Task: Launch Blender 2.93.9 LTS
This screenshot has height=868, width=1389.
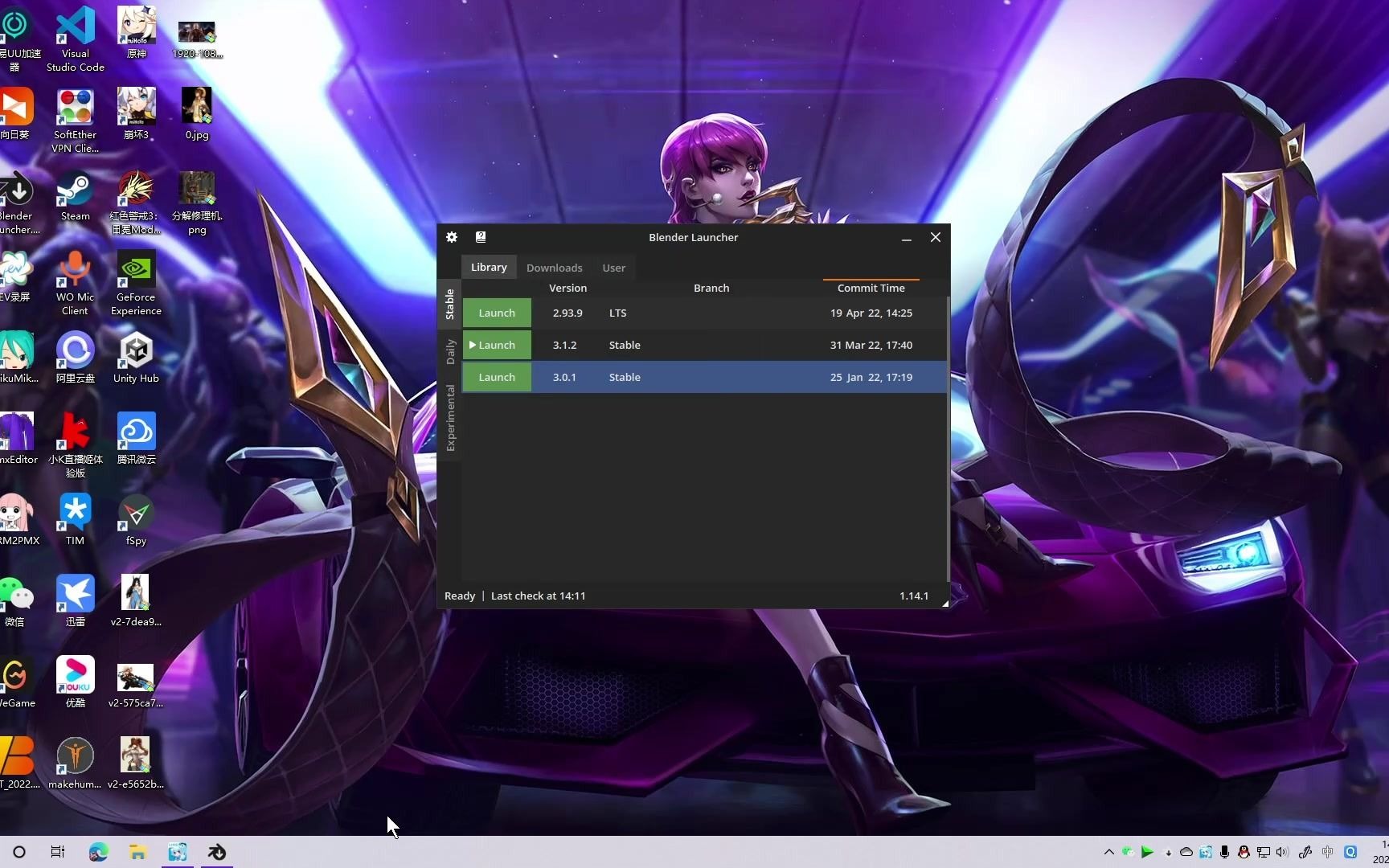Action: coord(497,313)
